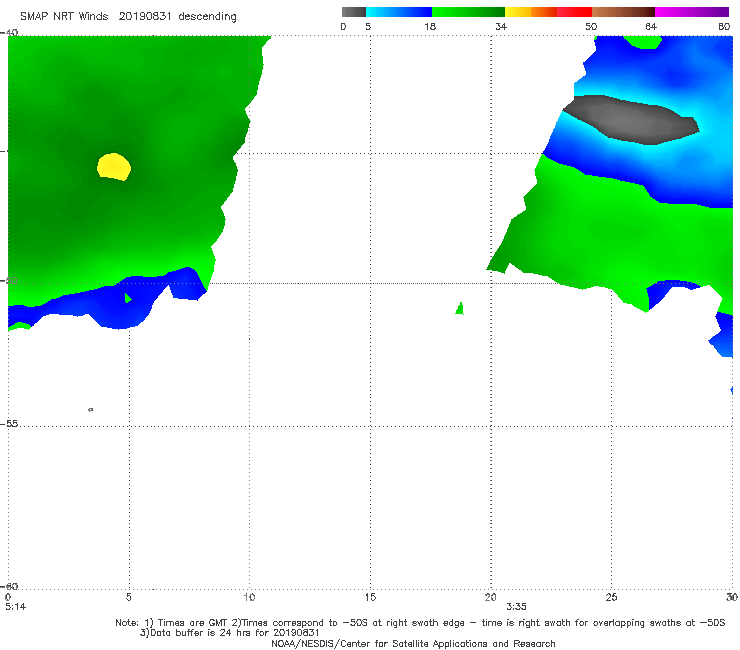Pick the gray 0–5 segment of the color scale

[353, 12]
